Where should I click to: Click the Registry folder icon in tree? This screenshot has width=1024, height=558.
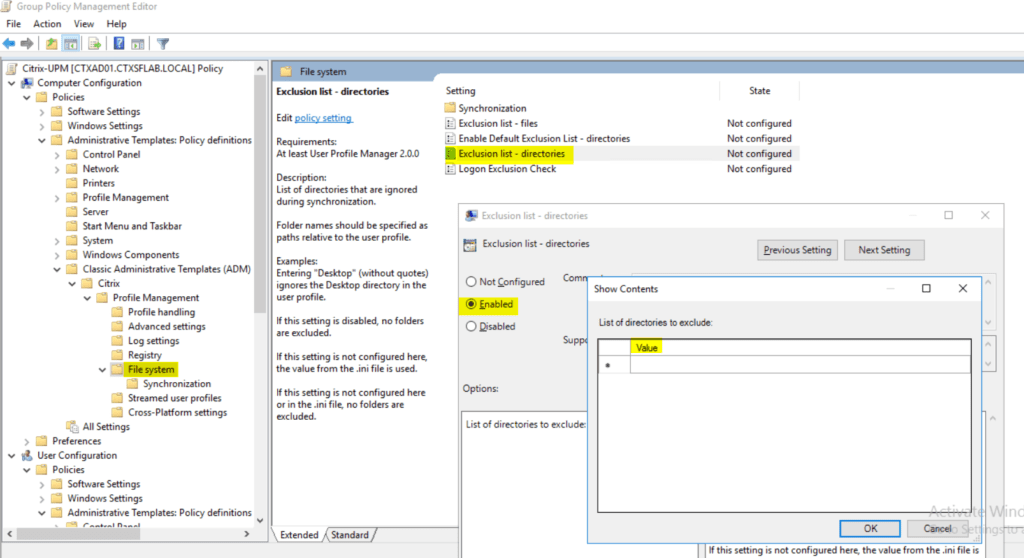click(x=118, y=355)
